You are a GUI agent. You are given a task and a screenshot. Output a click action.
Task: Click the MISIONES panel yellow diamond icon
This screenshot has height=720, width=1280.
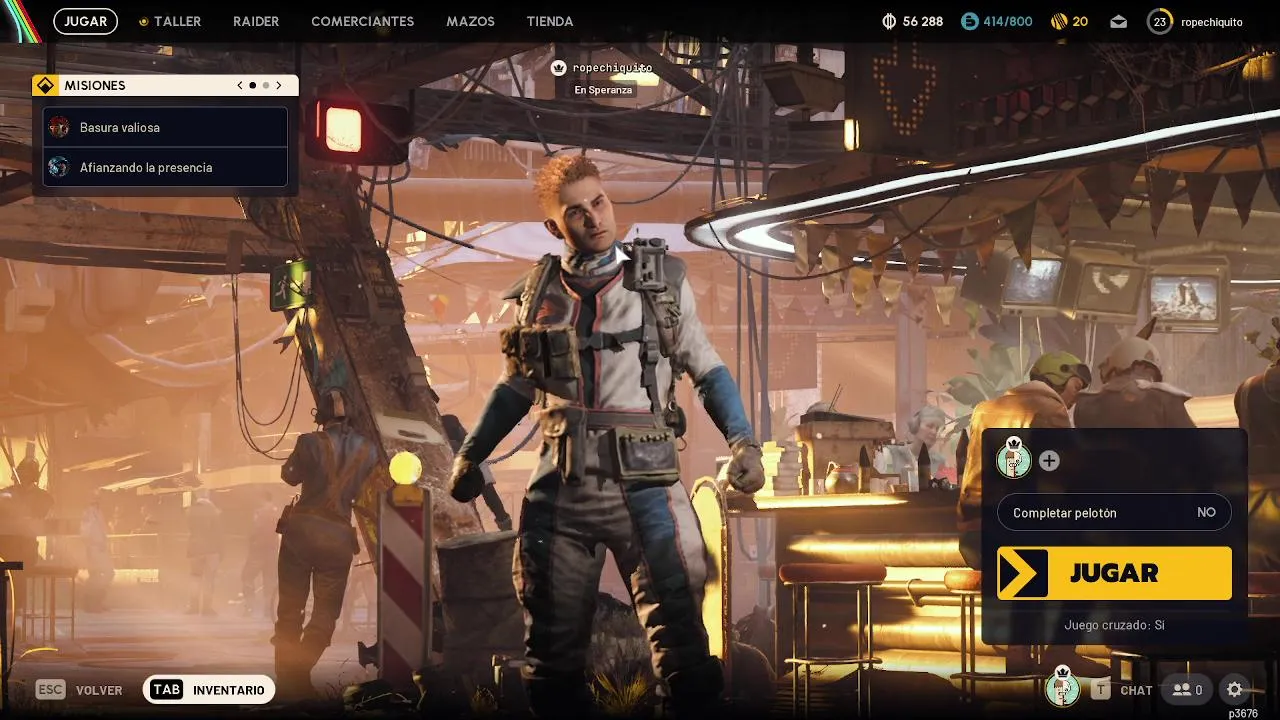point(45,86)
